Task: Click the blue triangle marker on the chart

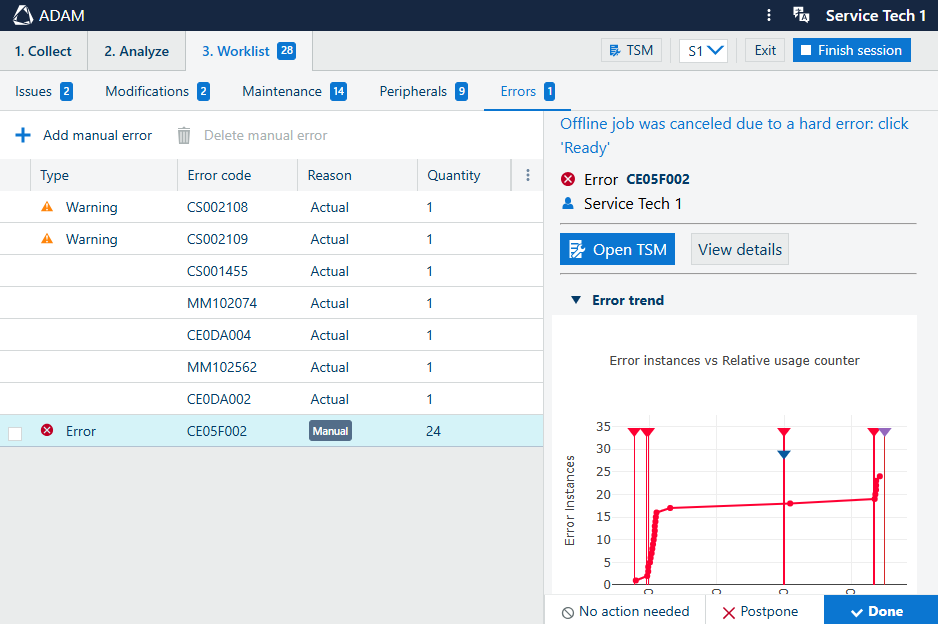Action: tap(784, 455)
